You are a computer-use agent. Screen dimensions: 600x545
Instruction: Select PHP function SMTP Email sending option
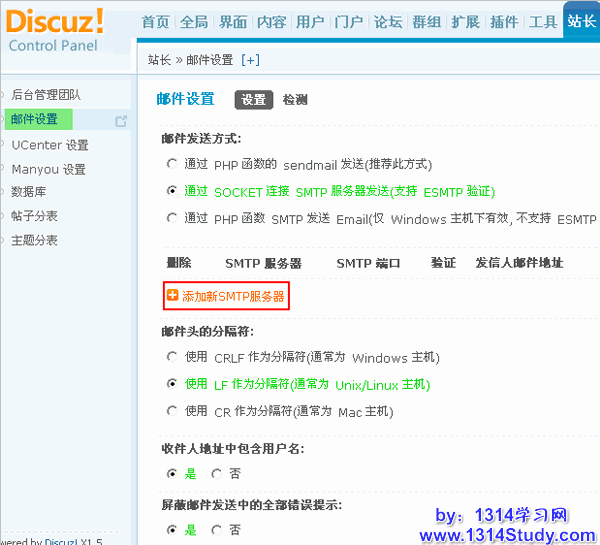pos(172,219)
